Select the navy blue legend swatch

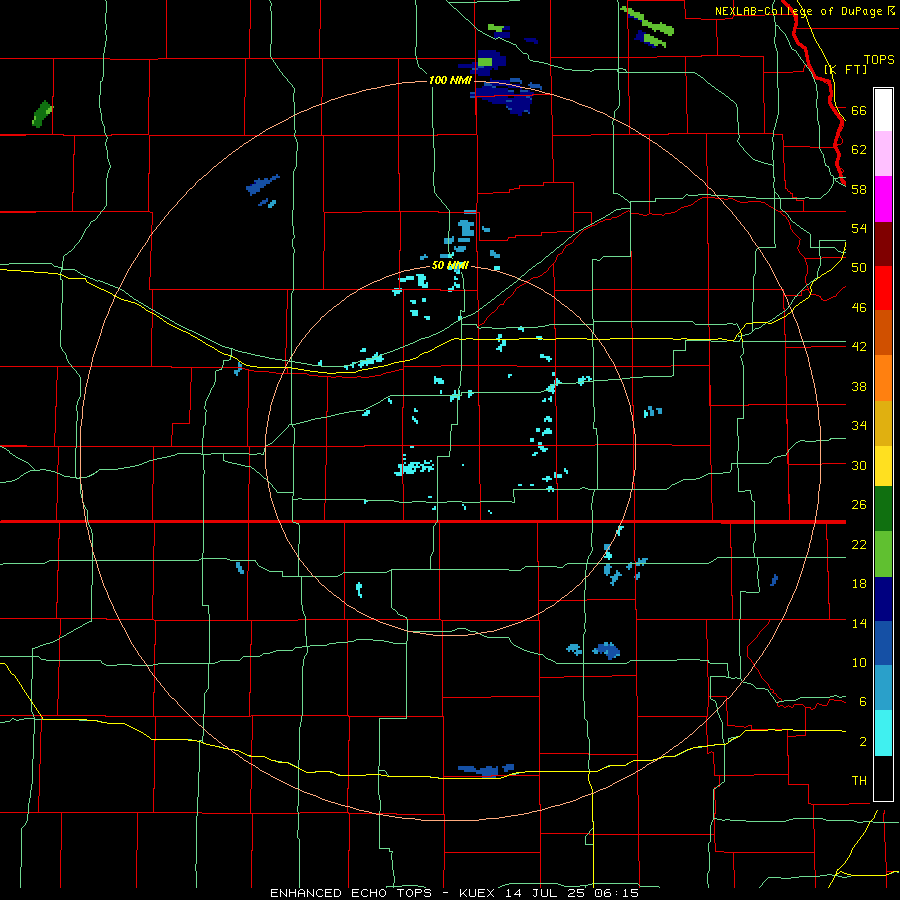[883, 599]
